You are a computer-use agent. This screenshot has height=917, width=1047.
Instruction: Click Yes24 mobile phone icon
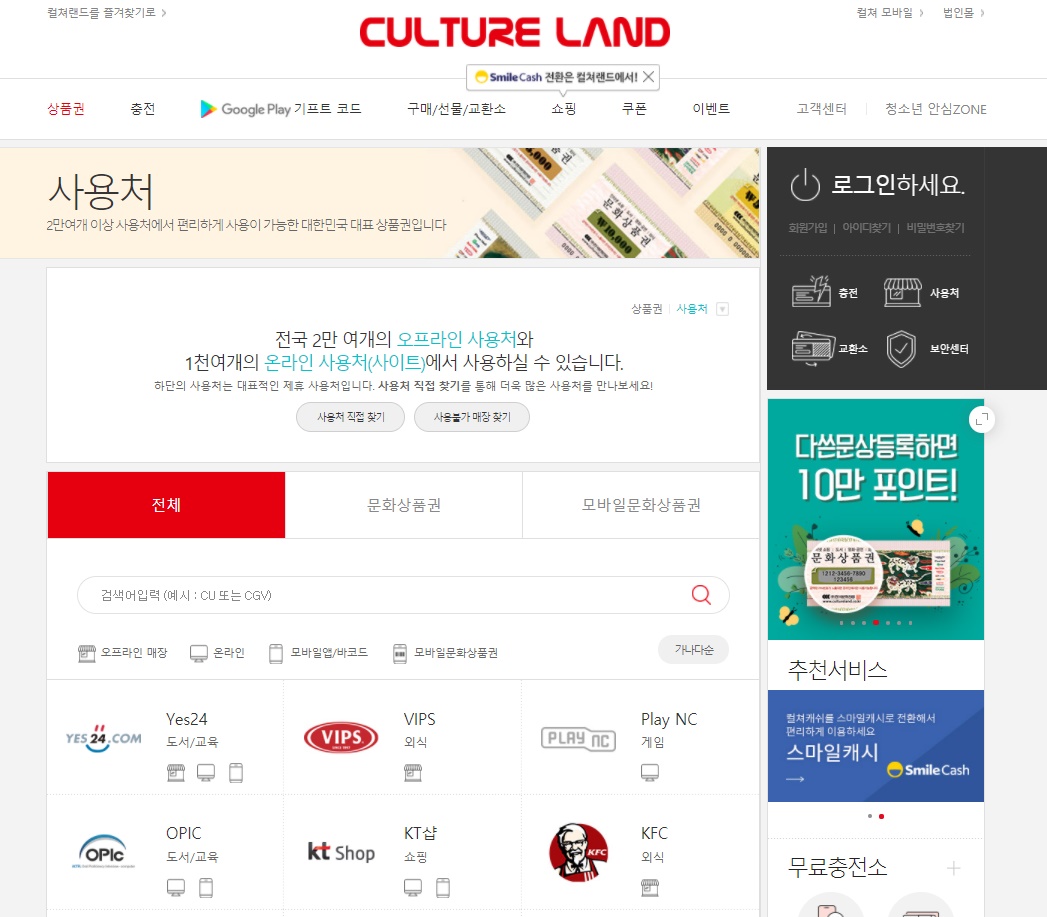click(236, 773)
